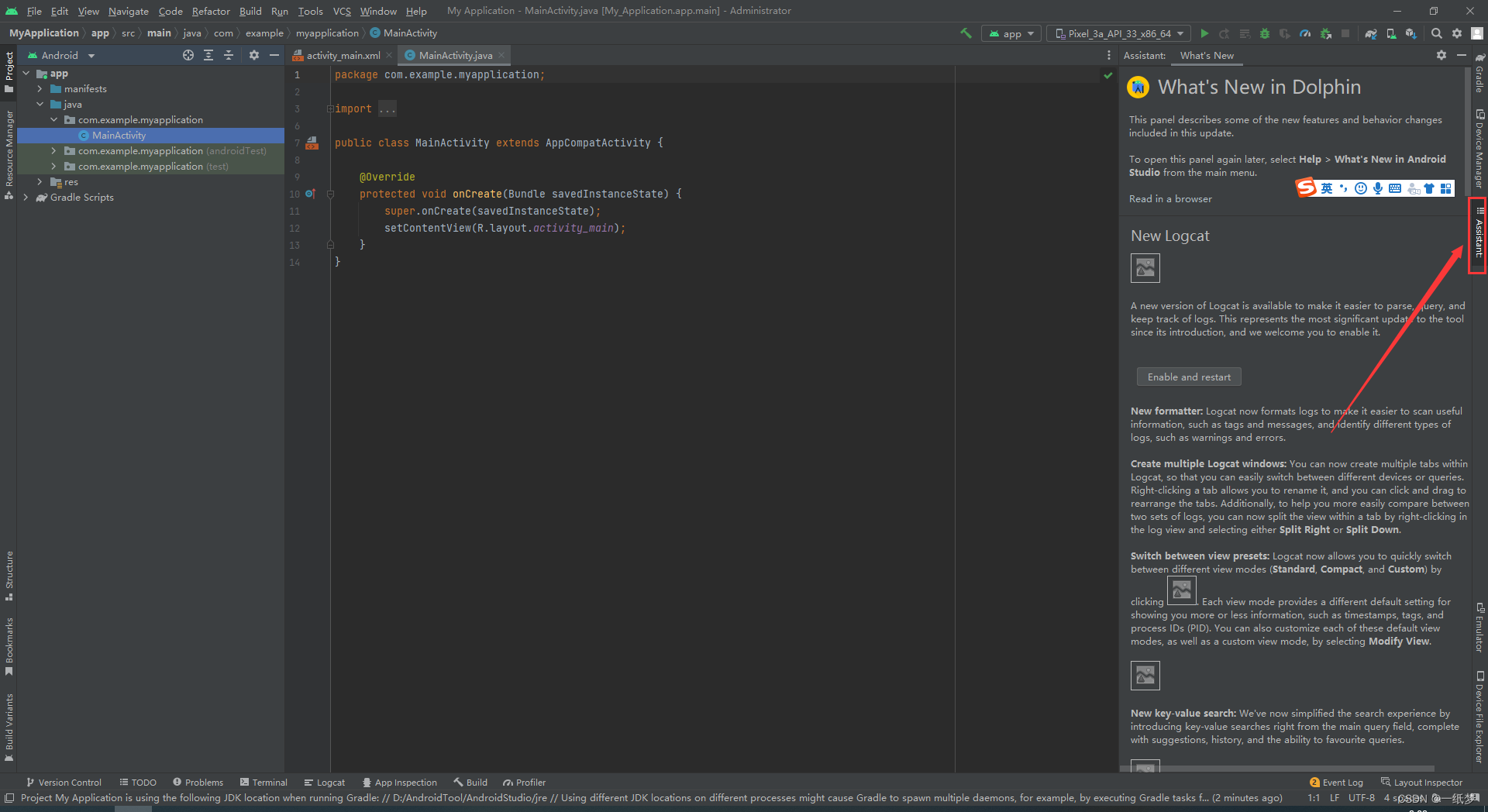This screenshot has width=1488, height=812.
Task: Toggle the Structure tool window
Action: [9, 576]
